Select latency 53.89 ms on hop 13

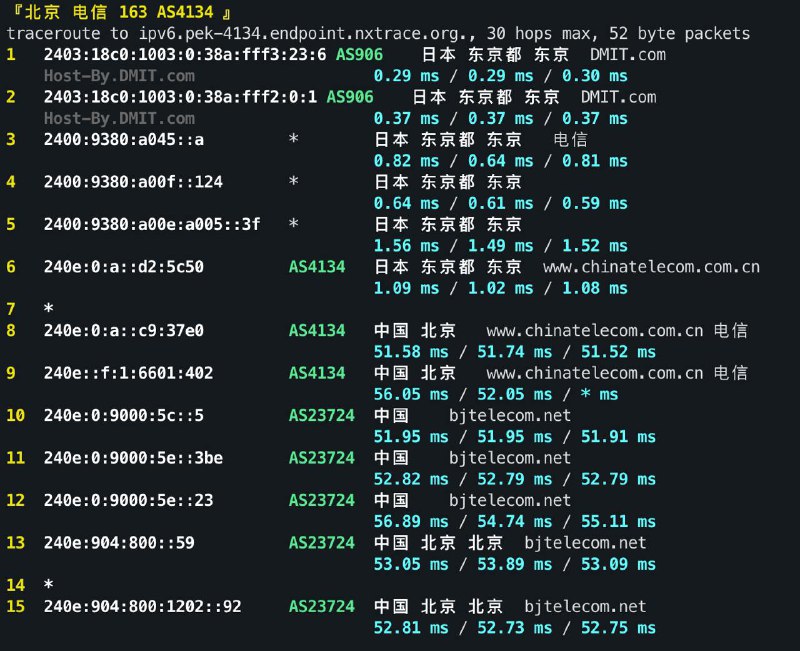click(514, 564)
